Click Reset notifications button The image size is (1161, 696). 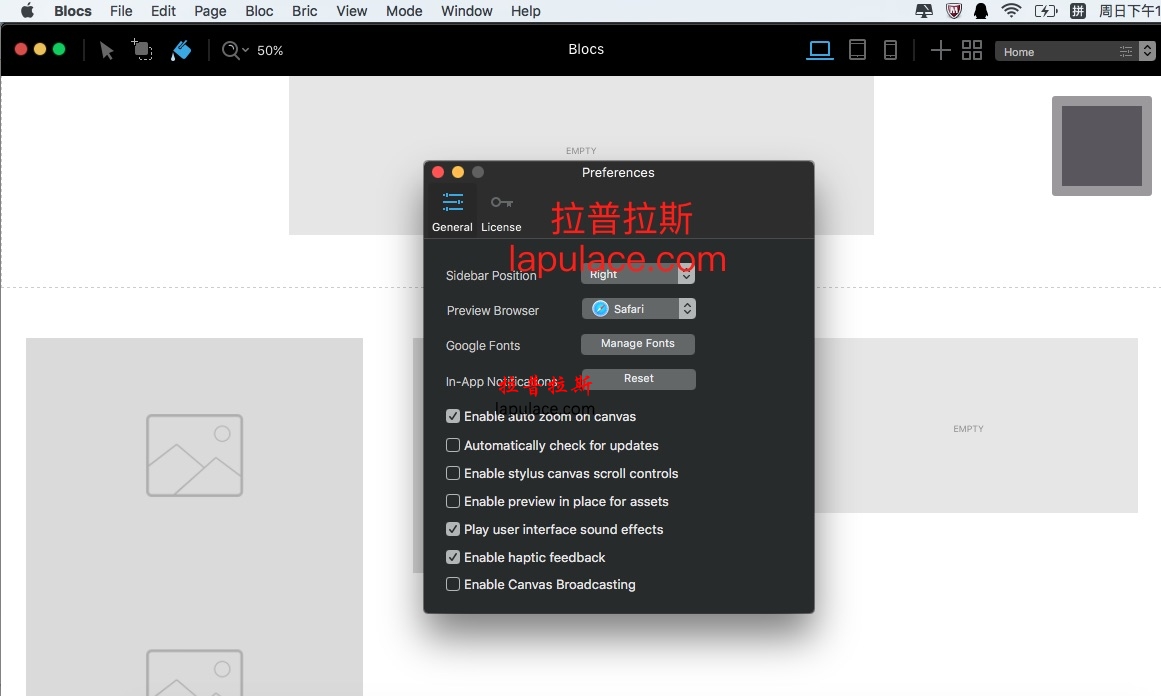point(638,379)
